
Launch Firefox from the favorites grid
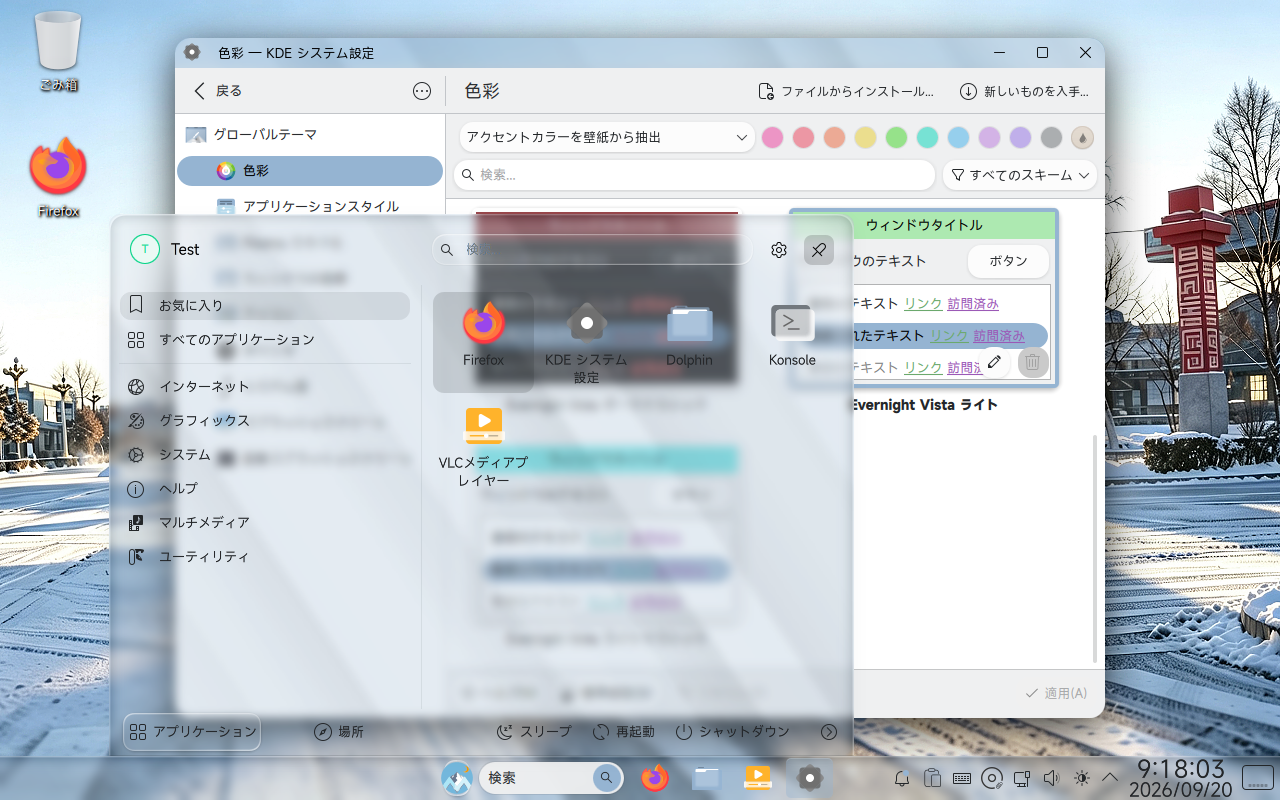483,341
